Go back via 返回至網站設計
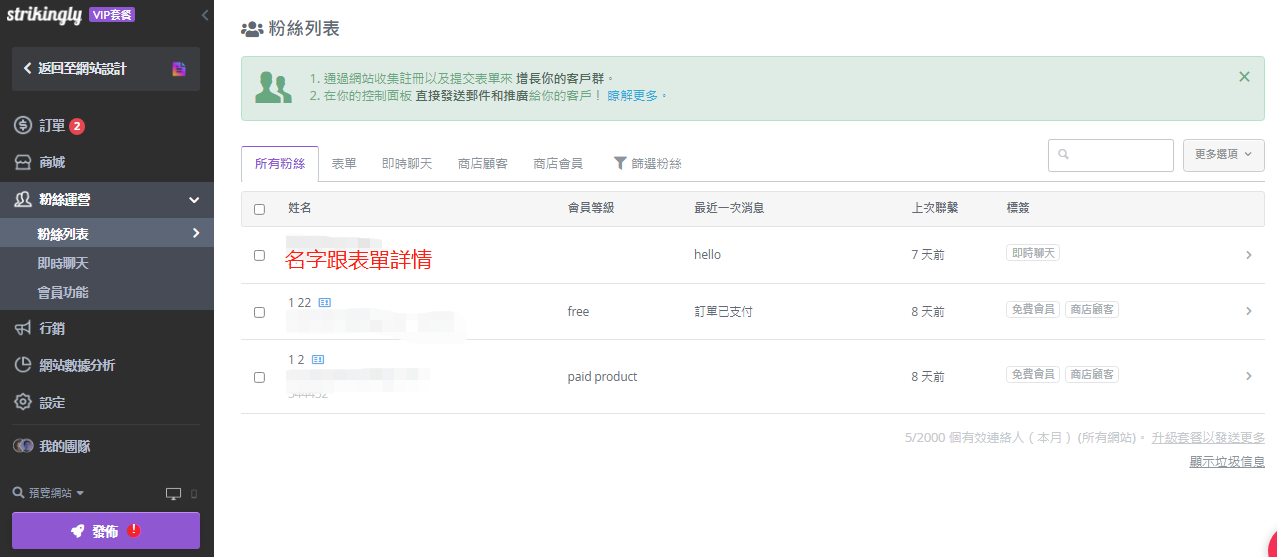The image size is (1277, 557). tap(106, 69)
